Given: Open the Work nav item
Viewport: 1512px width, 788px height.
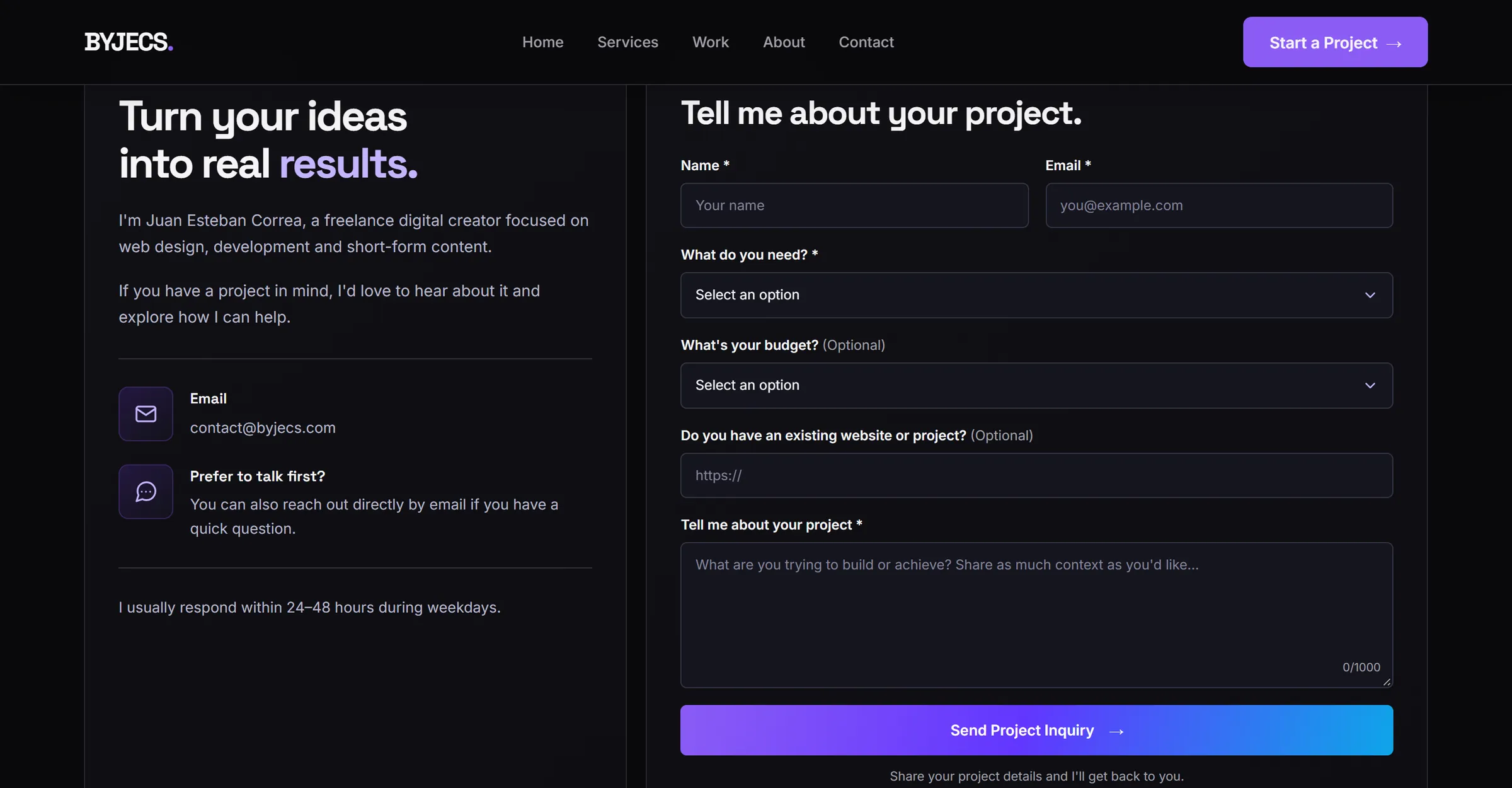Looking at the screenshot, I should [x=711, y=42].
